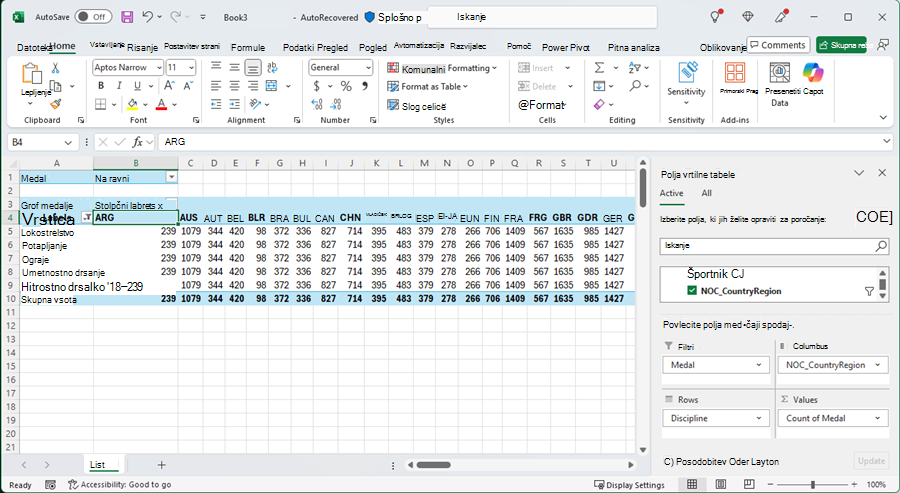The width and height of the screenshot is (900, 493).
Task: Open Medal filter dropdown in cell B1
Action: tap(171, 177)
